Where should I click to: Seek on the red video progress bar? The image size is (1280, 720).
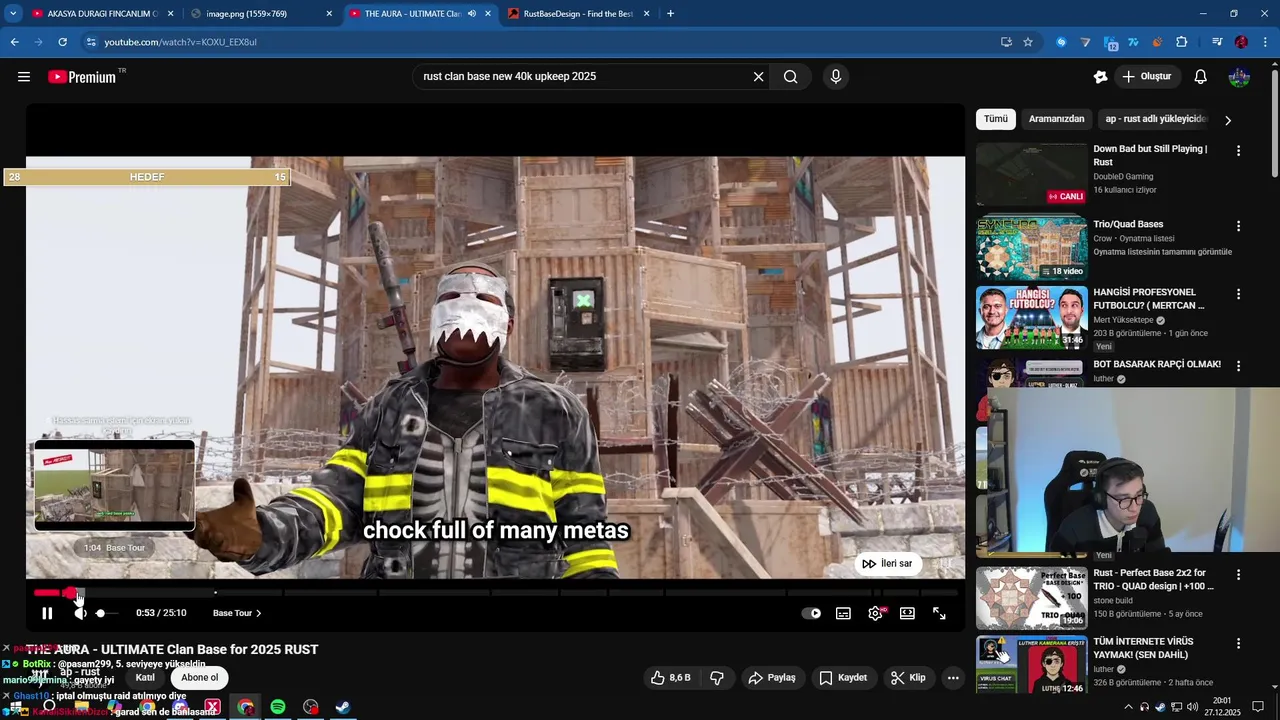pyautogui.click(x=495, y=593)
